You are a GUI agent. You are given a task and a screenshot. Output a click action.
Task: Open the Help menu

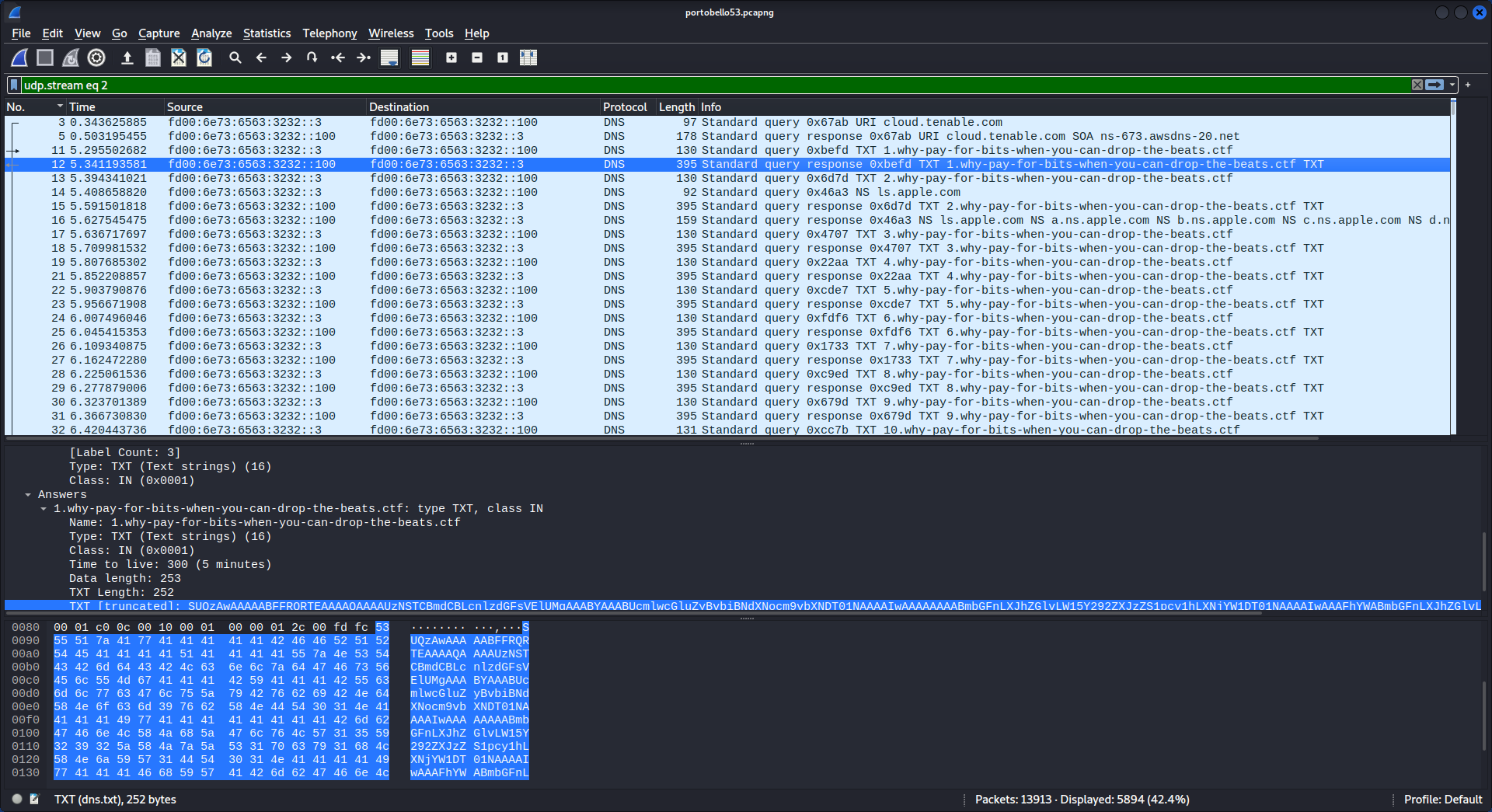[476, 33]
